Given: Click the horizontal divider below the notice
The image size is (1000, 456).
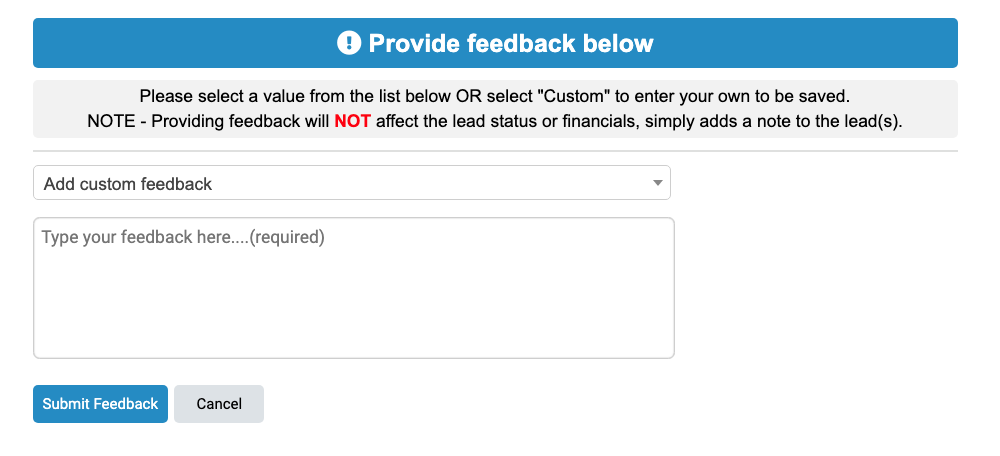Looking at the screenshot, I should point(495,151).
